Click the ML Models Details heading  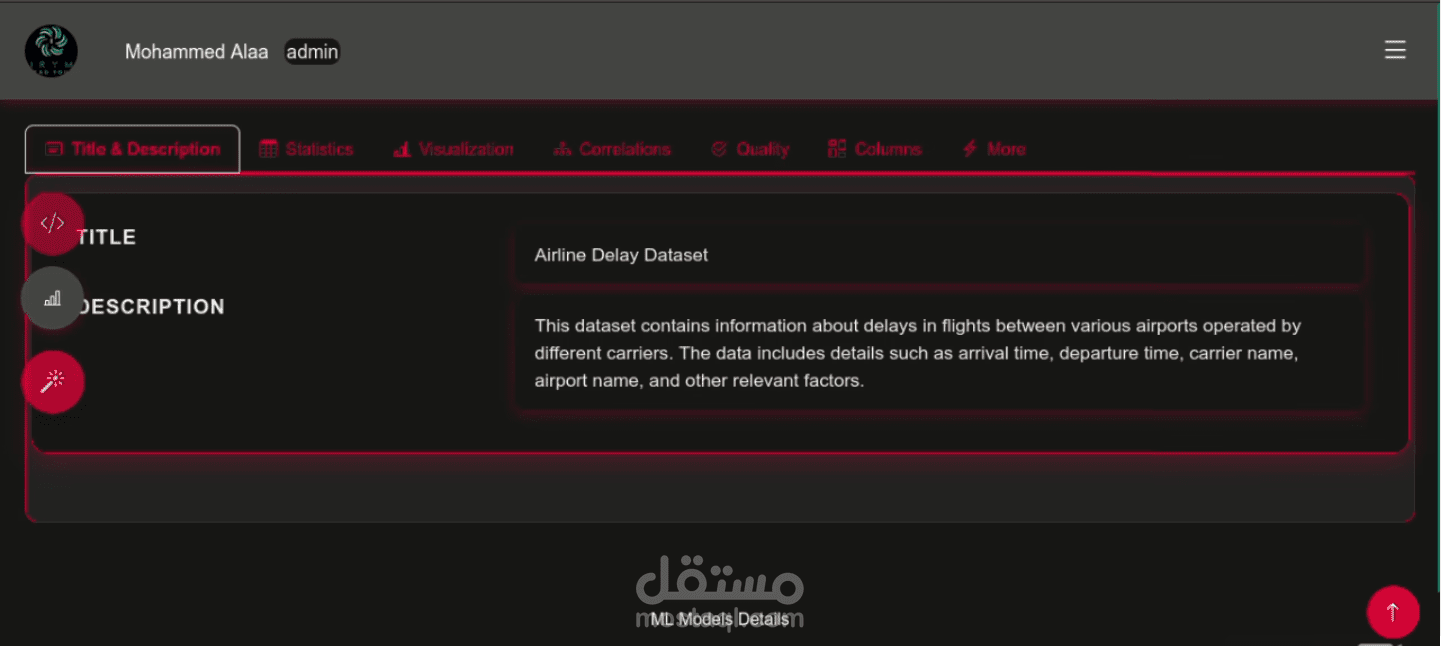719,619
